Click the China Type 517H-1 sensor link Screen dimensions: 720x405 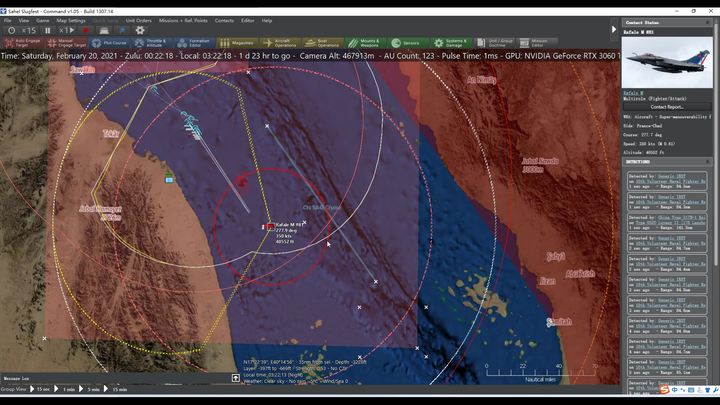point(682,217)
